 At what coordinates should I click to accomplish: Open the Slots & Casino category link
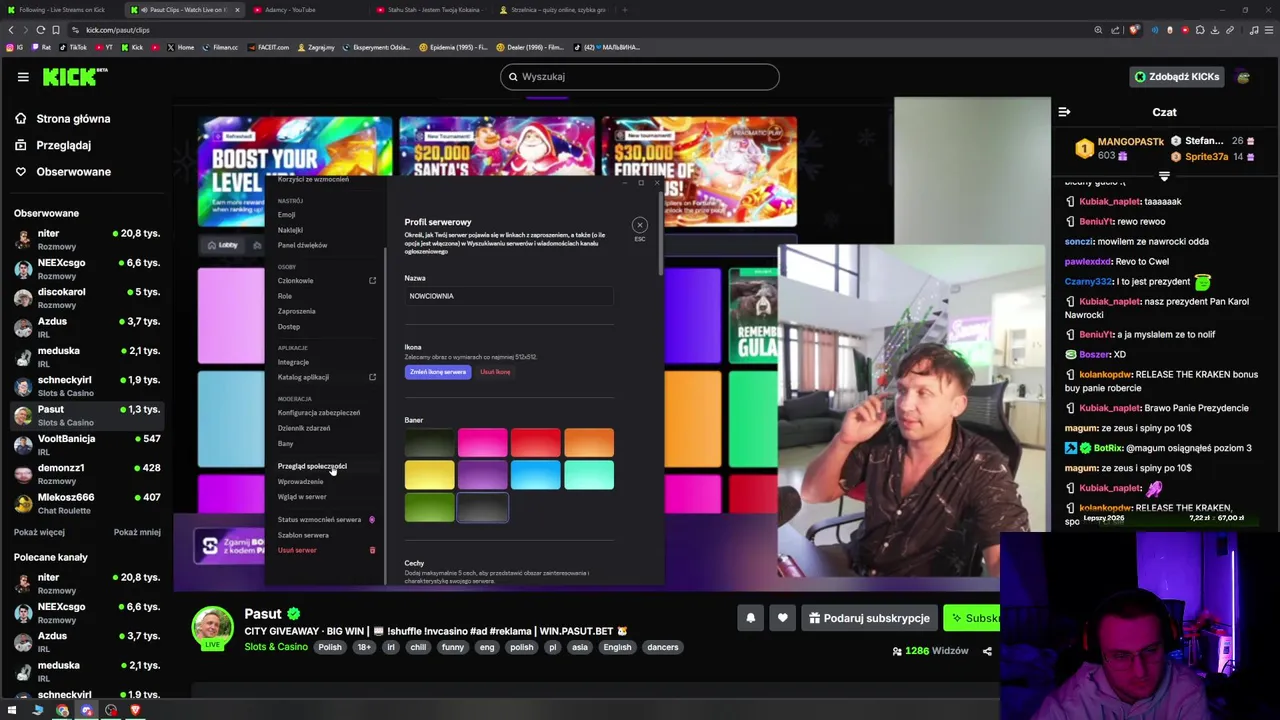click(276, 647)
